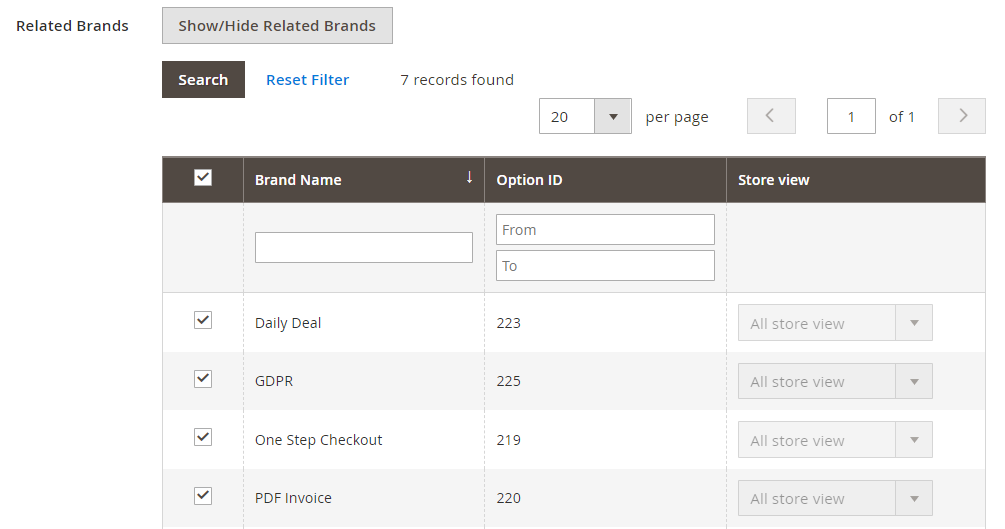Image resolution: width=1005 pixels, height=529 pixels.
Task: Click the Brand Name sort arrow
Action: 469,178
